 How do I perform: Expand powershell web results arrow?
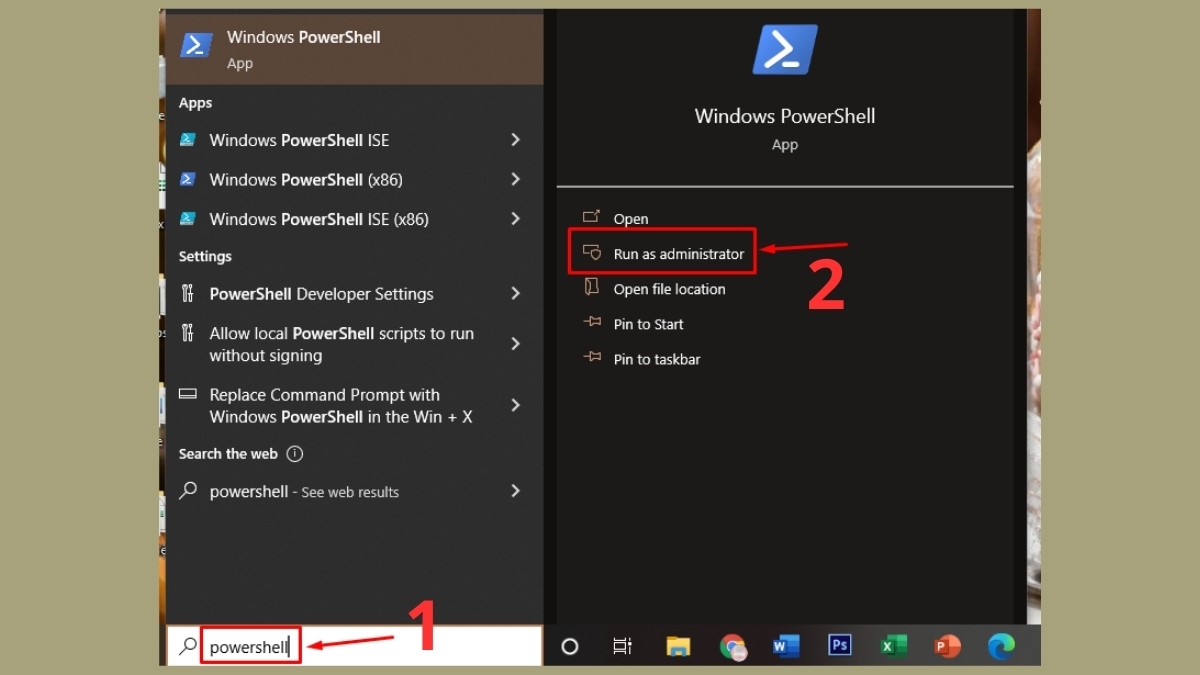tap(515, 491)
